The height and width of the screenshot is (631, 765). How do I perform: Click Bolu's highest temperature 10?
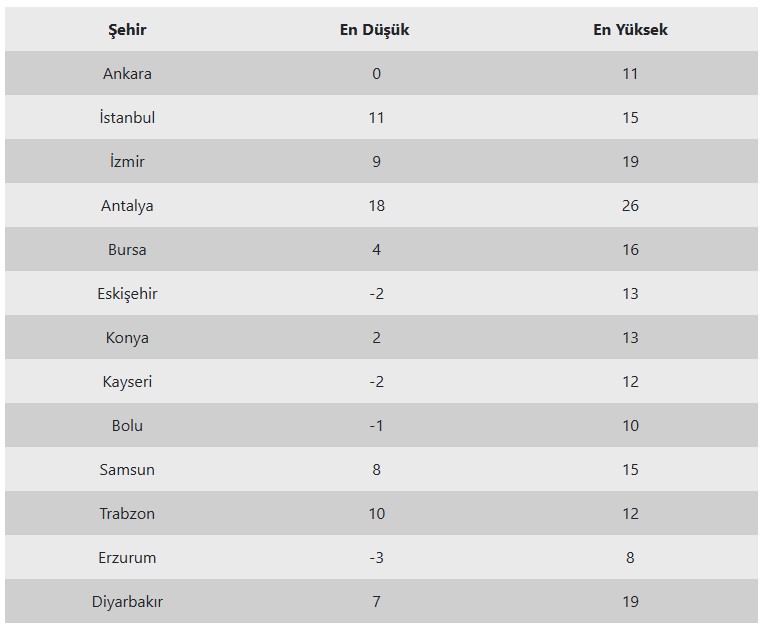point(630,426)
